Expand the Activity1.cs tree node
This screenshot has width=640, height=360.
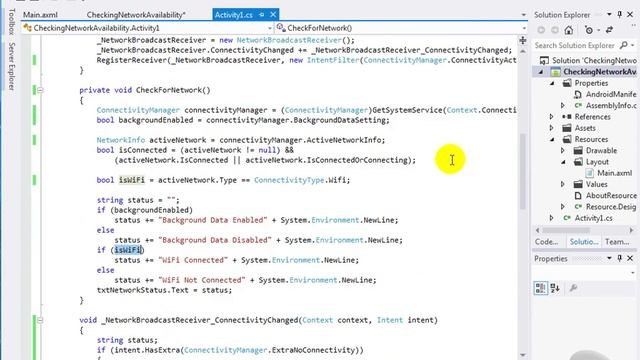[x=552, y=218]
